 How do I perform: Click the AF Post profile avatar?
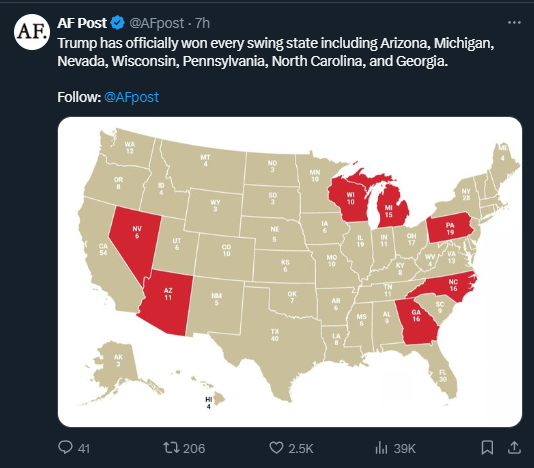click(x=32, y=32)
